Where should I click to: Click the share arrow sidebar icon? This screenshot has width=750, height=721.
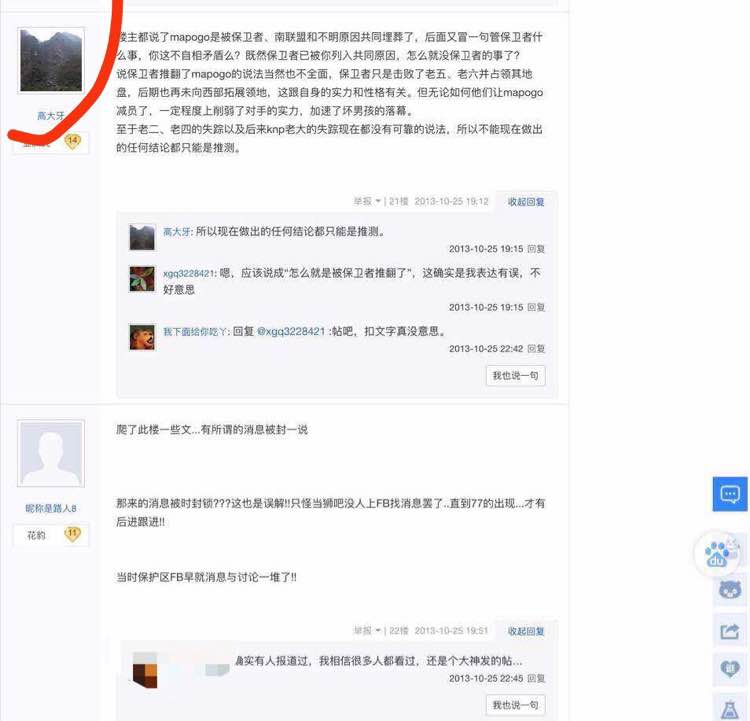point(730,632)
